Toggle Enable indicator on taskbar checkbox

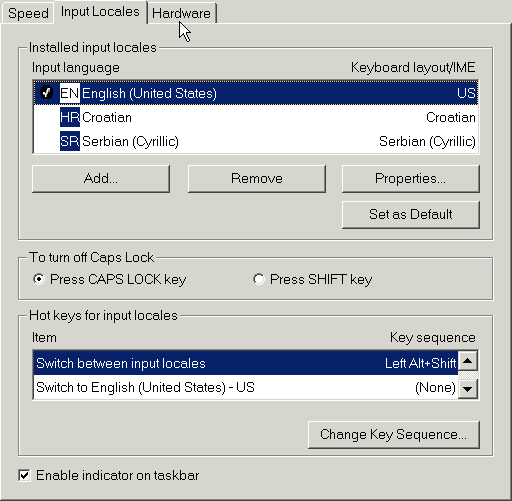coord(24,475)
